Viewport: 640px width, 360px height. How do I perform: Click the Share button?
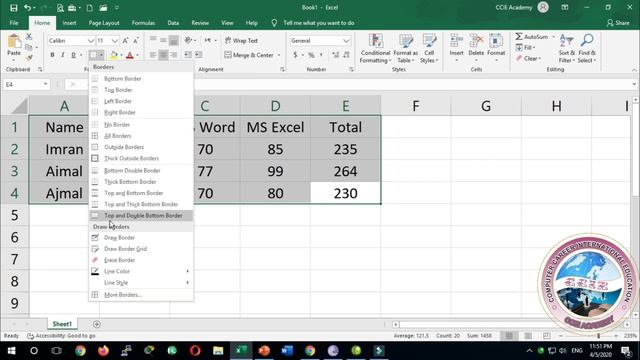tap(618, 23)
